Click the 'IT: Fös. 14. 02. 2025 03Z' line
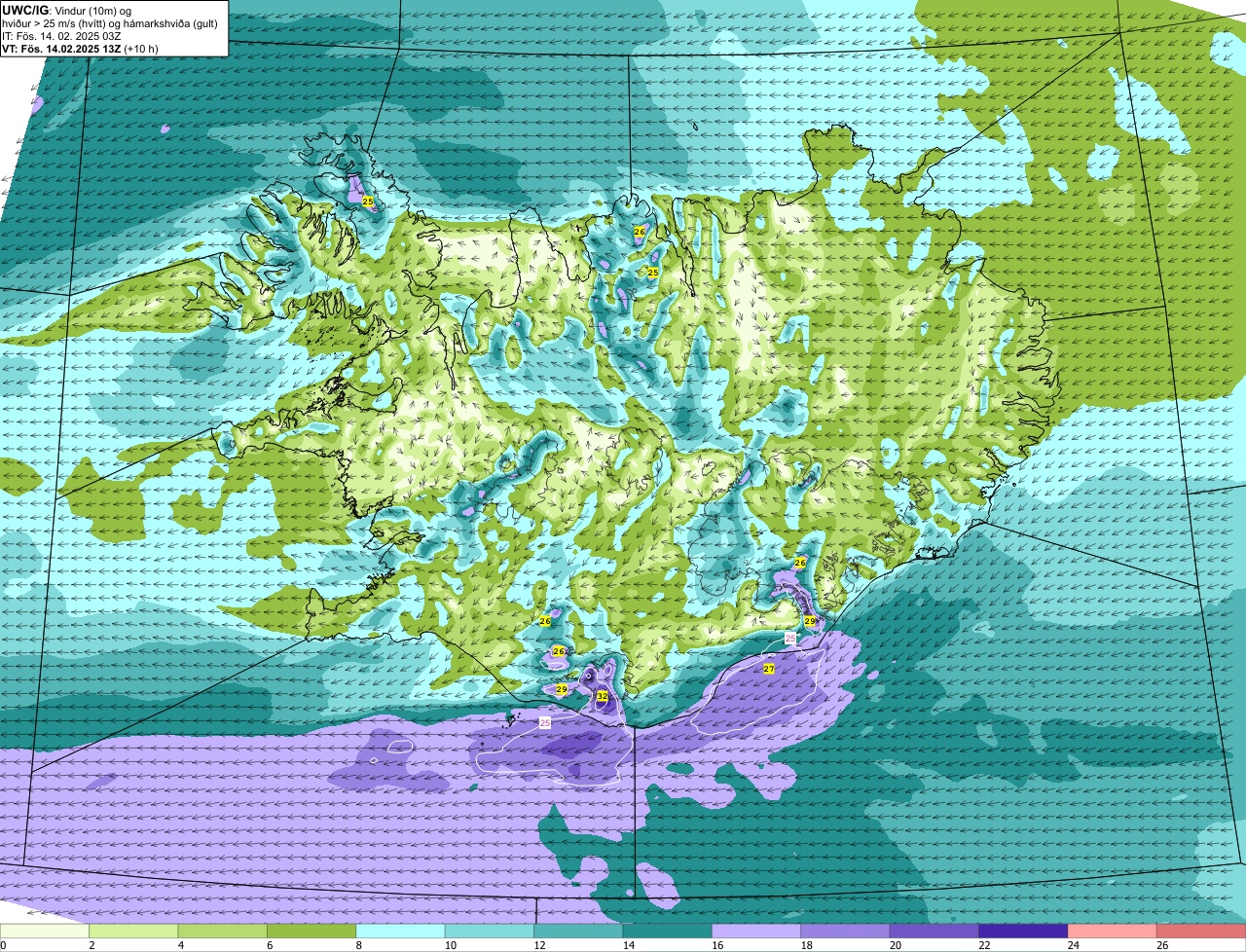The width and height of the screenshot is (1246, 952). coord(61,35)
